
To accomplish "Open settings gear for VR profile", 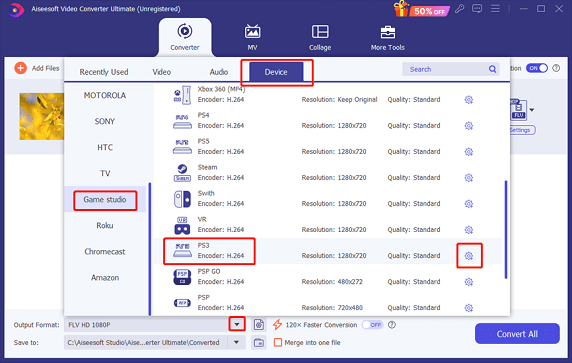I will pyautogui.click(x=469, y=230).
